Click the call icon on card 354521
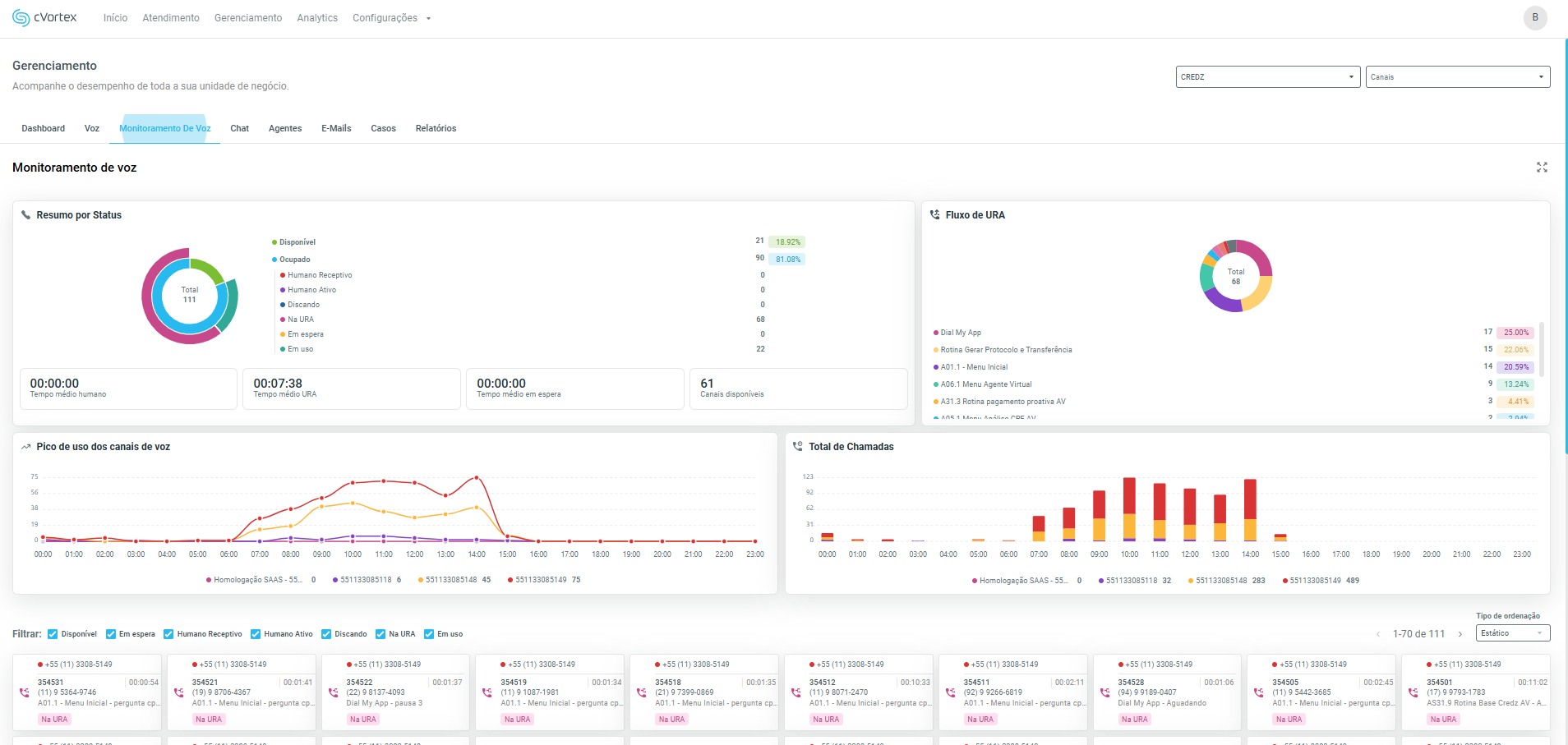Screen dimensions: 1568x745 pos(179,692)
